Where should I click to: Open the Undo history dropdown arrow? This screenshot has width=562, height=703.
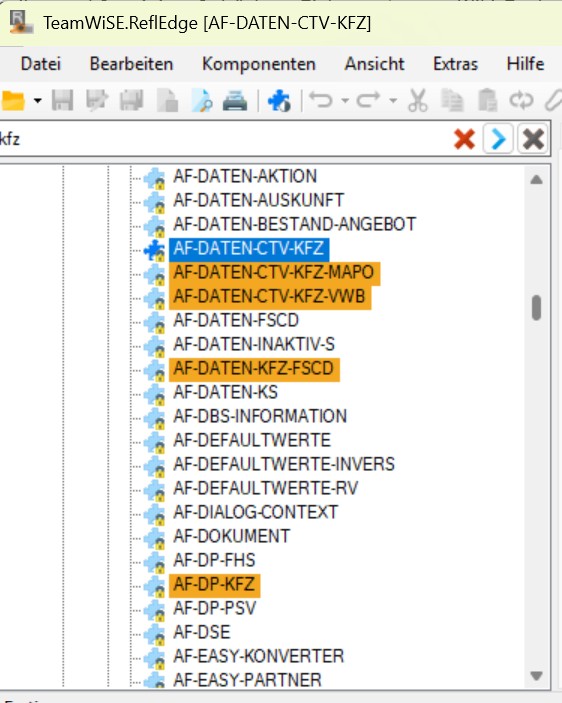(x=345, y=100)
